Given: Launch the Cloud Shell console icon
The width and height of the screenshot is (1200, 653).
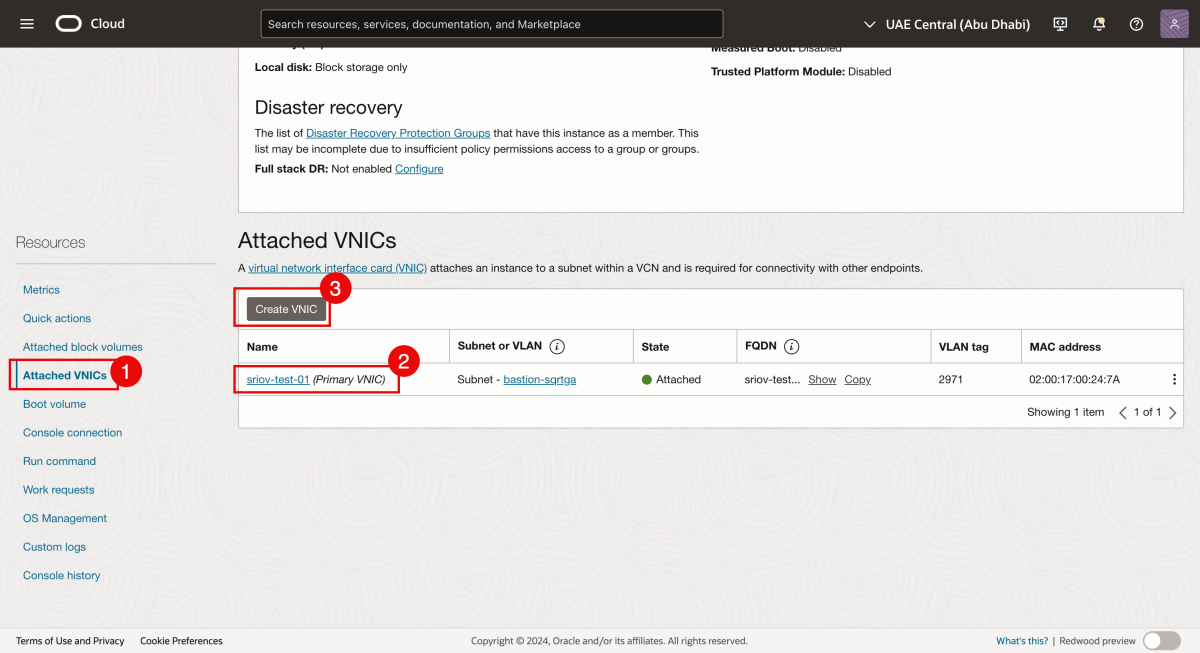Looking at the screenshot, I should [x=1060, y=23].
